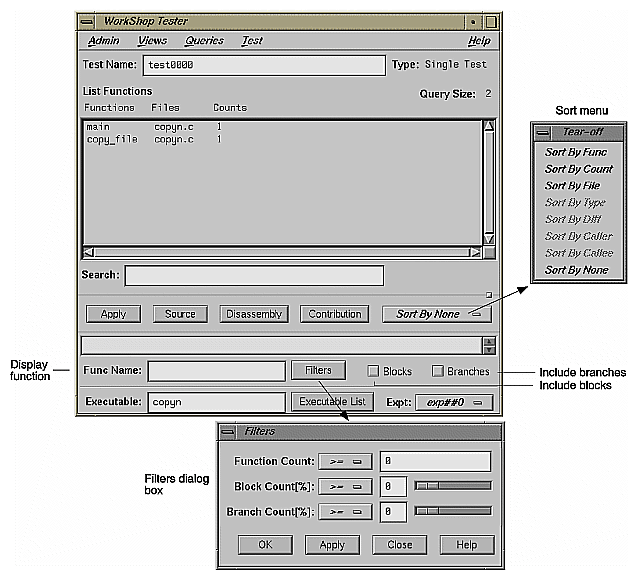Open Function Count comparison operator menu
This screenshot has height=581, width=638.
coord(345,462)
